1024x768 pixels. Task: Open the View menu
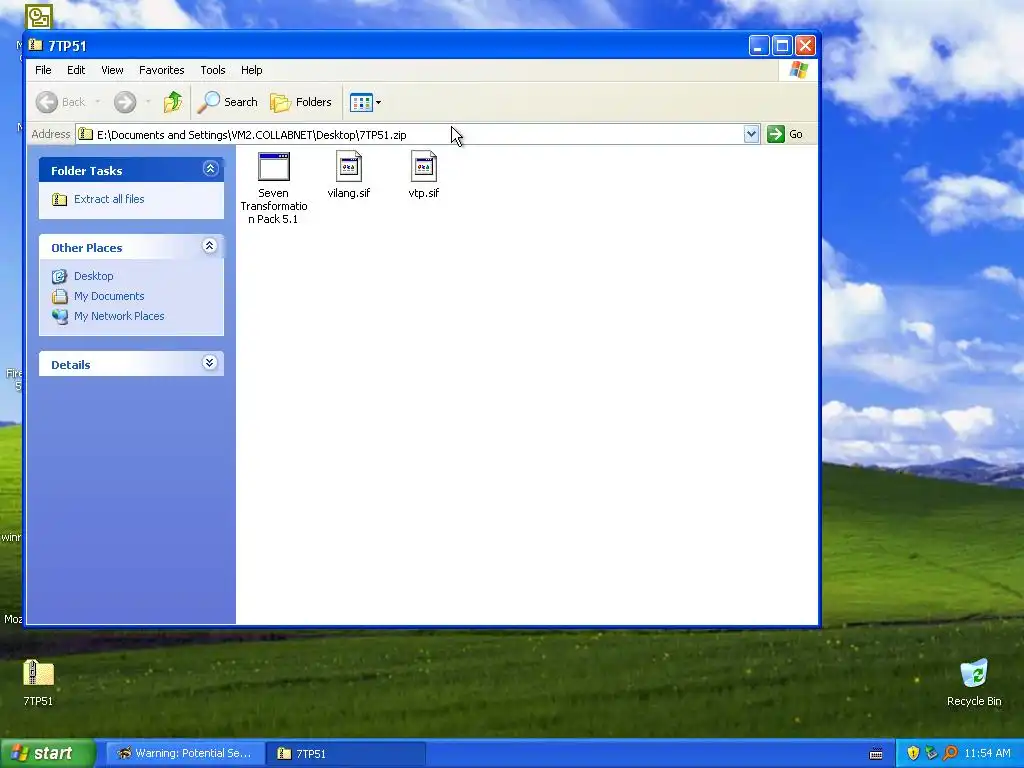pos(112,70)
